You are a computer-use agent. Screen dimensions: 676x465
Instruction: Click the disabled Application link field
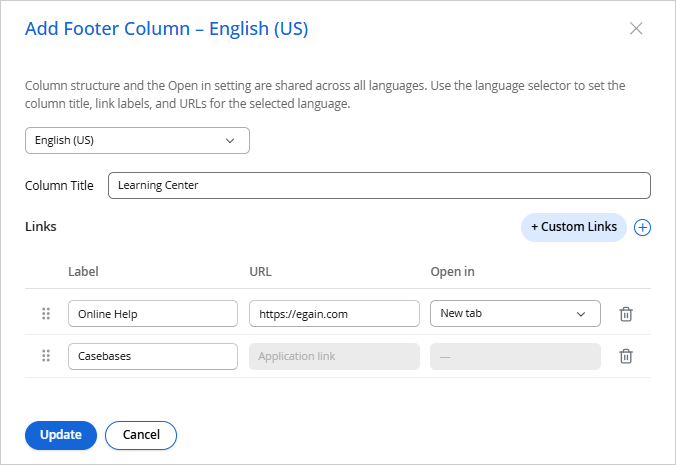(x=334, y=356)
